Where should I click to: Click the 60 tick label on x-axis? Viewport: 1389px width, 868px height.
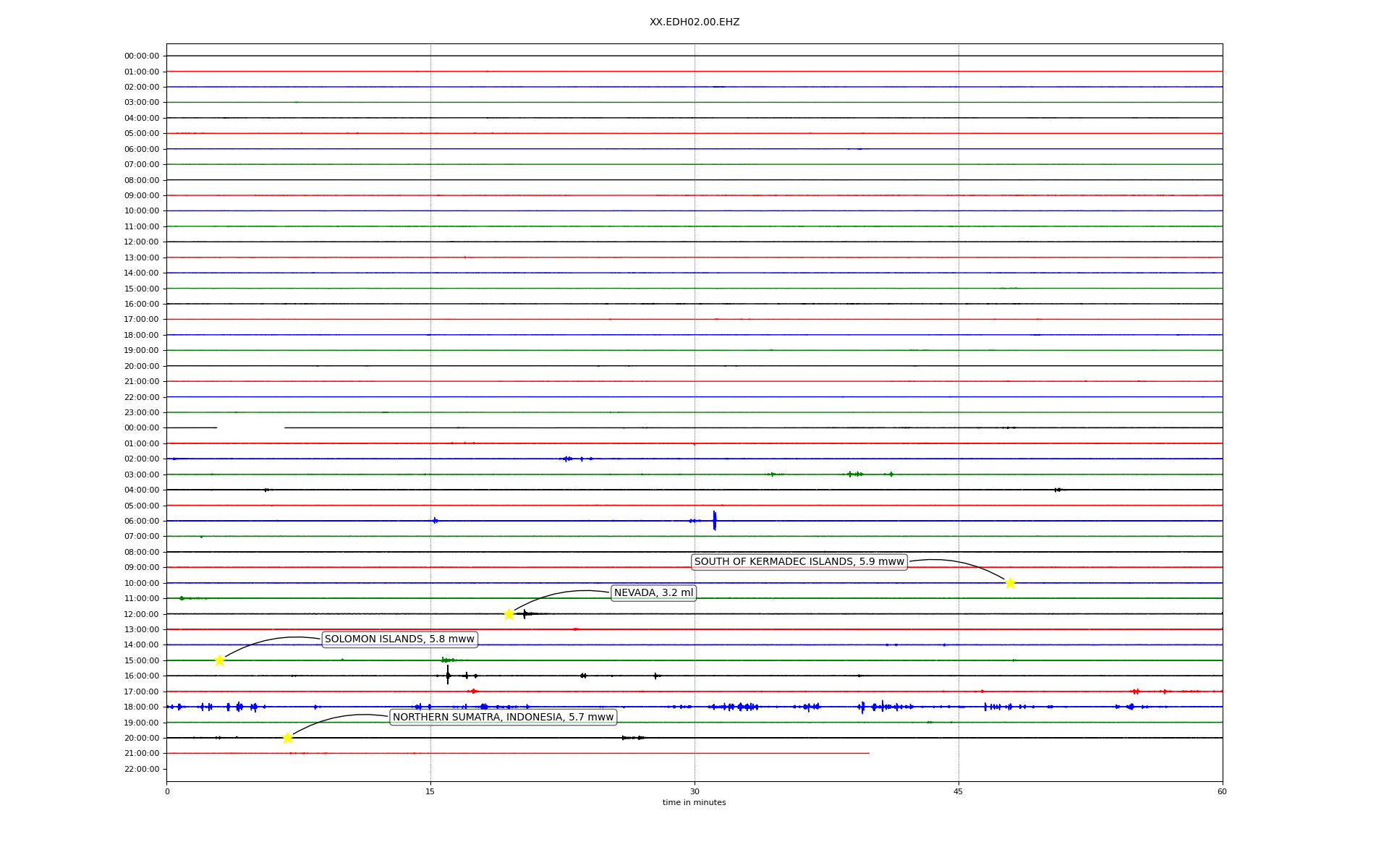pyautogui.click(x=1222, y=791)
